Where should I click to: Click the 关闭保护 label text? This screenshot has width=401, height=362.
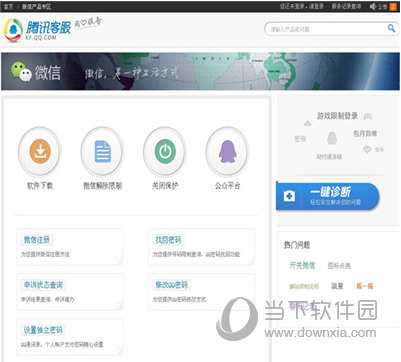click(165, 186)
